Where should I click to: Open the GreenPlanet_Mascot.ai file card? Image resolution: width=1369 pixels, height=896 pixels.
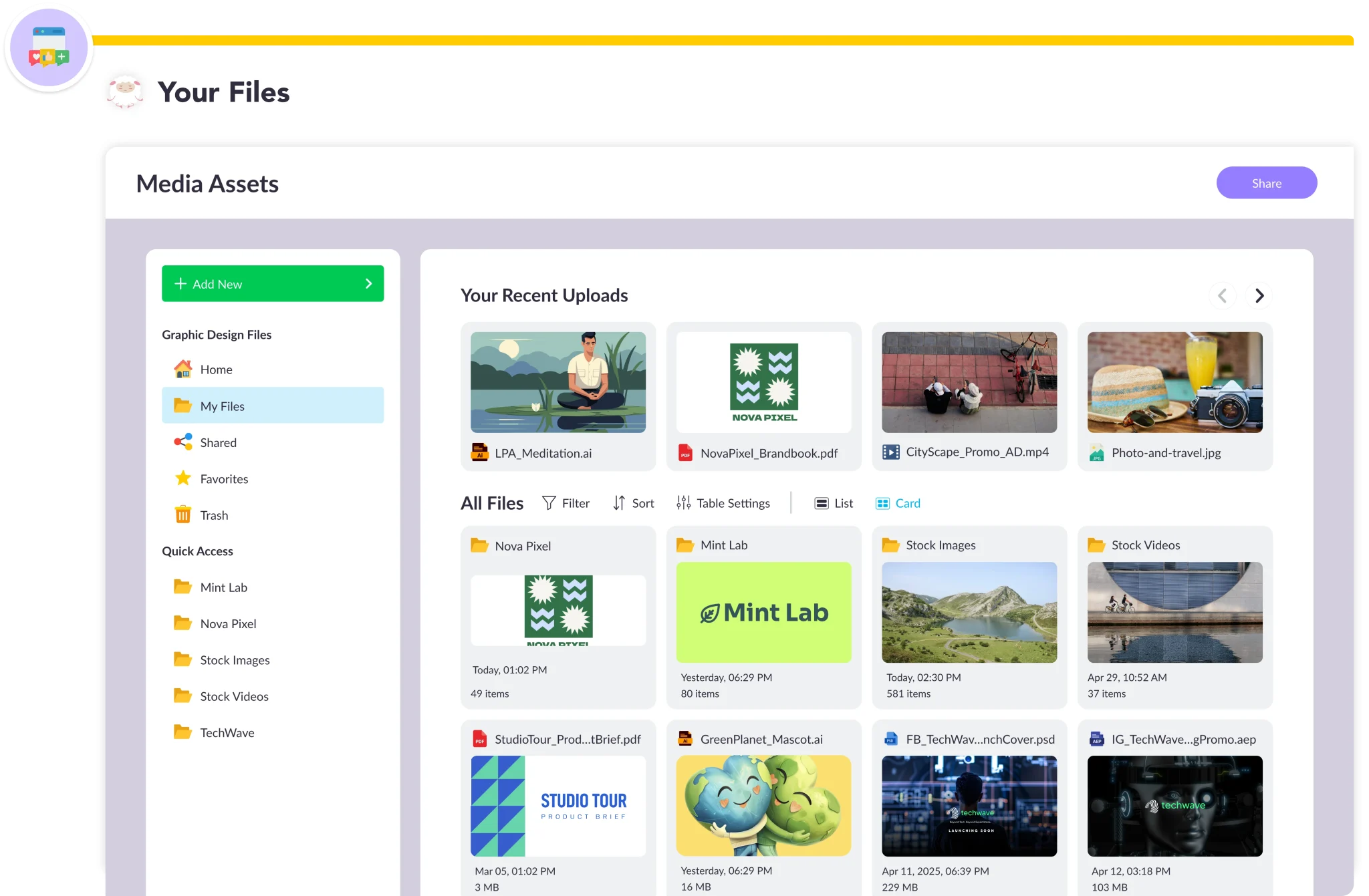(x=763, y=805)
